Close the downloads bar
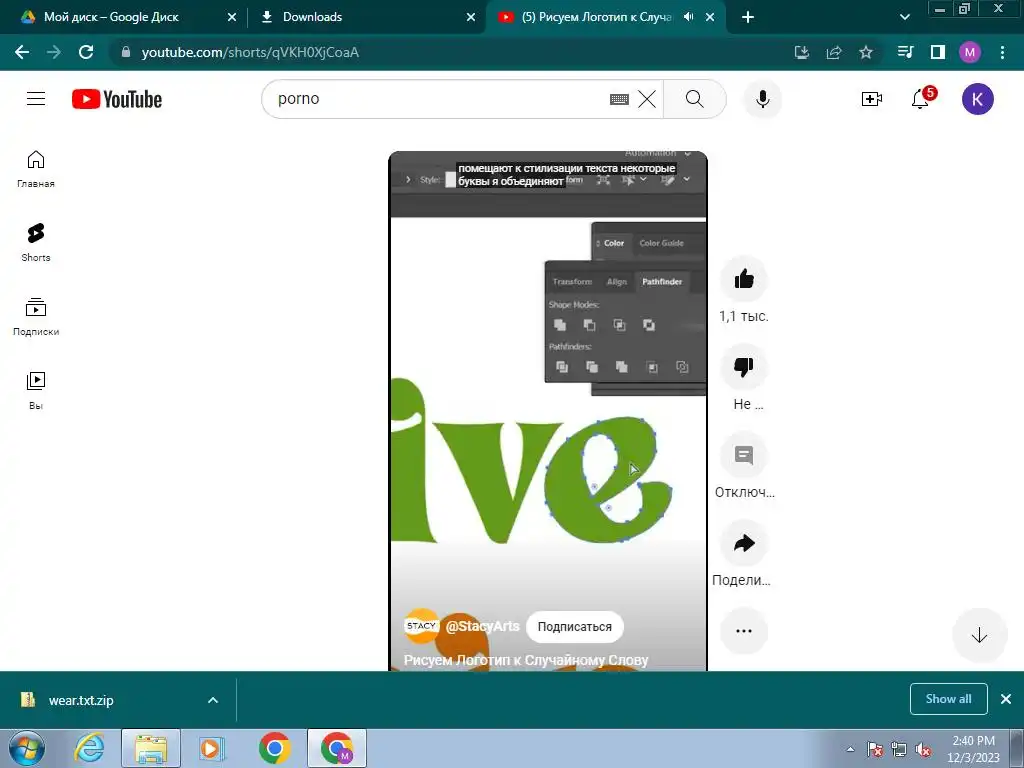1024x768 pixels. point(1006,699)
